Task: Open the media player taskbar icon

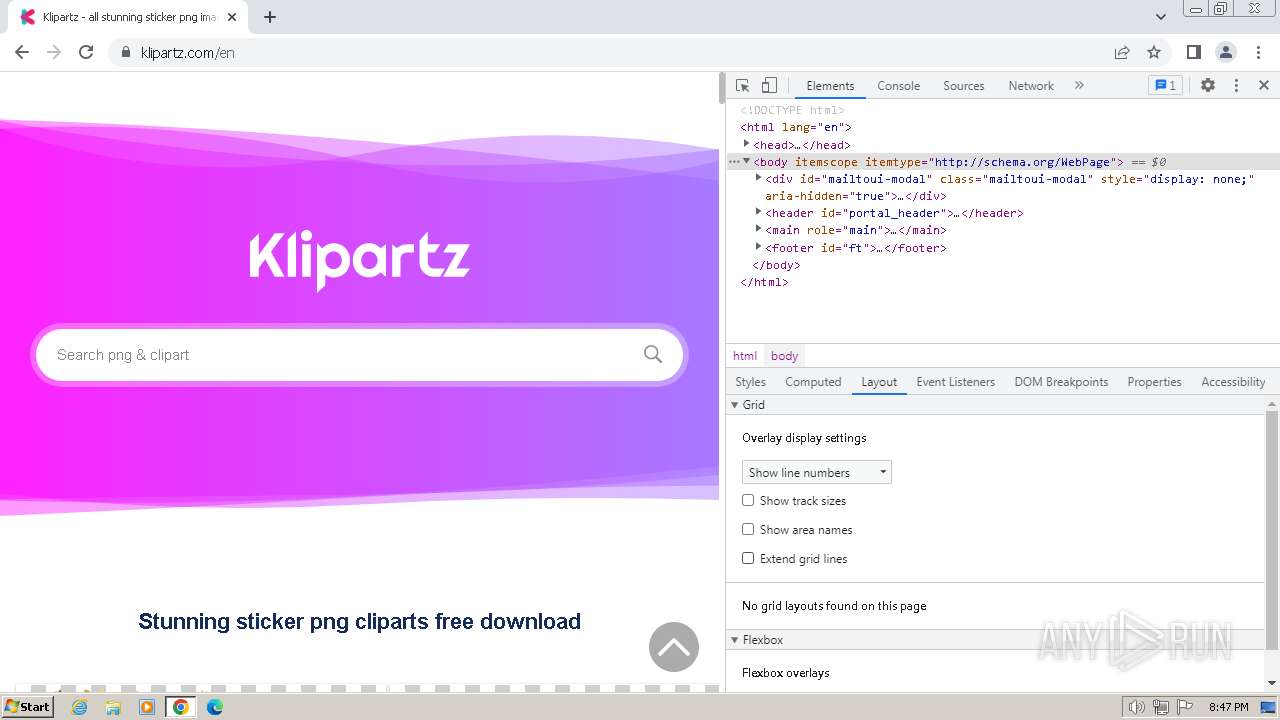Action: pyautogui.click(x=147, y=707)
